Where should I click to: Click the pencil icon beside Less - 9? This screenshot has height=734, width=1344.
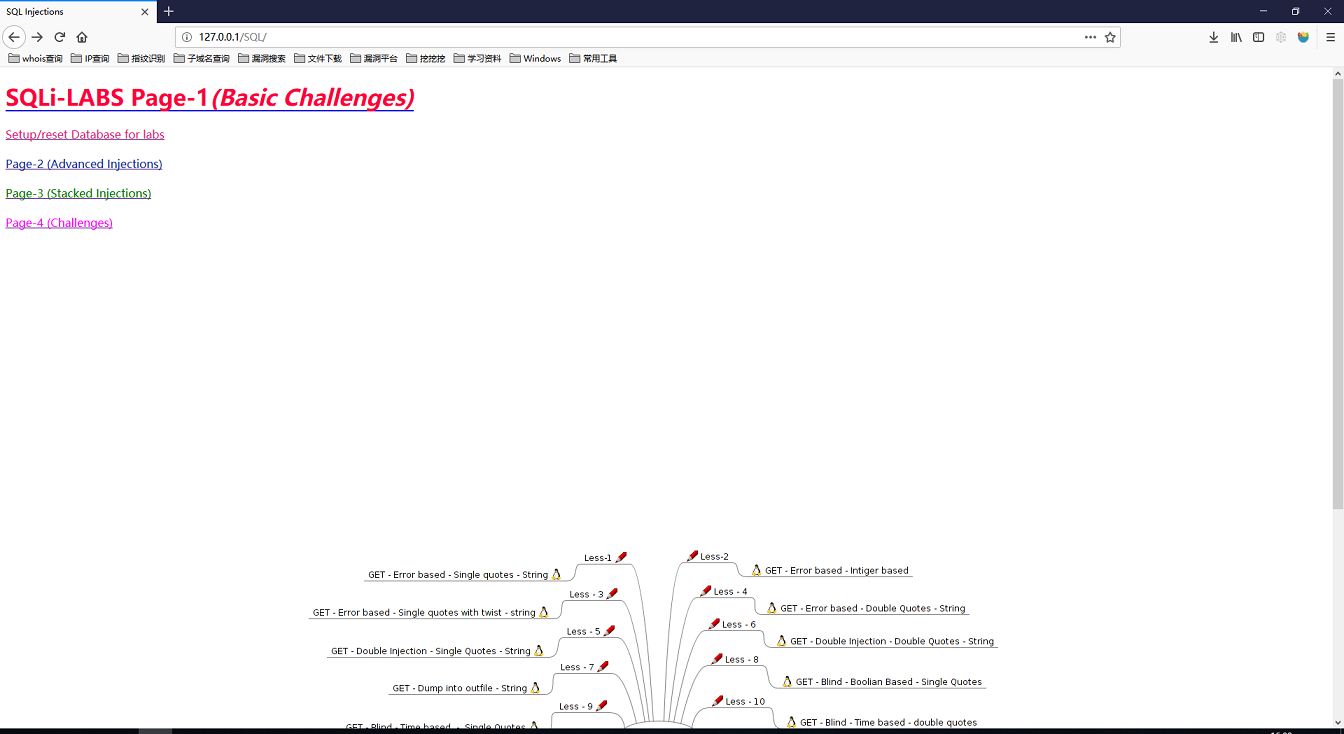601,705
